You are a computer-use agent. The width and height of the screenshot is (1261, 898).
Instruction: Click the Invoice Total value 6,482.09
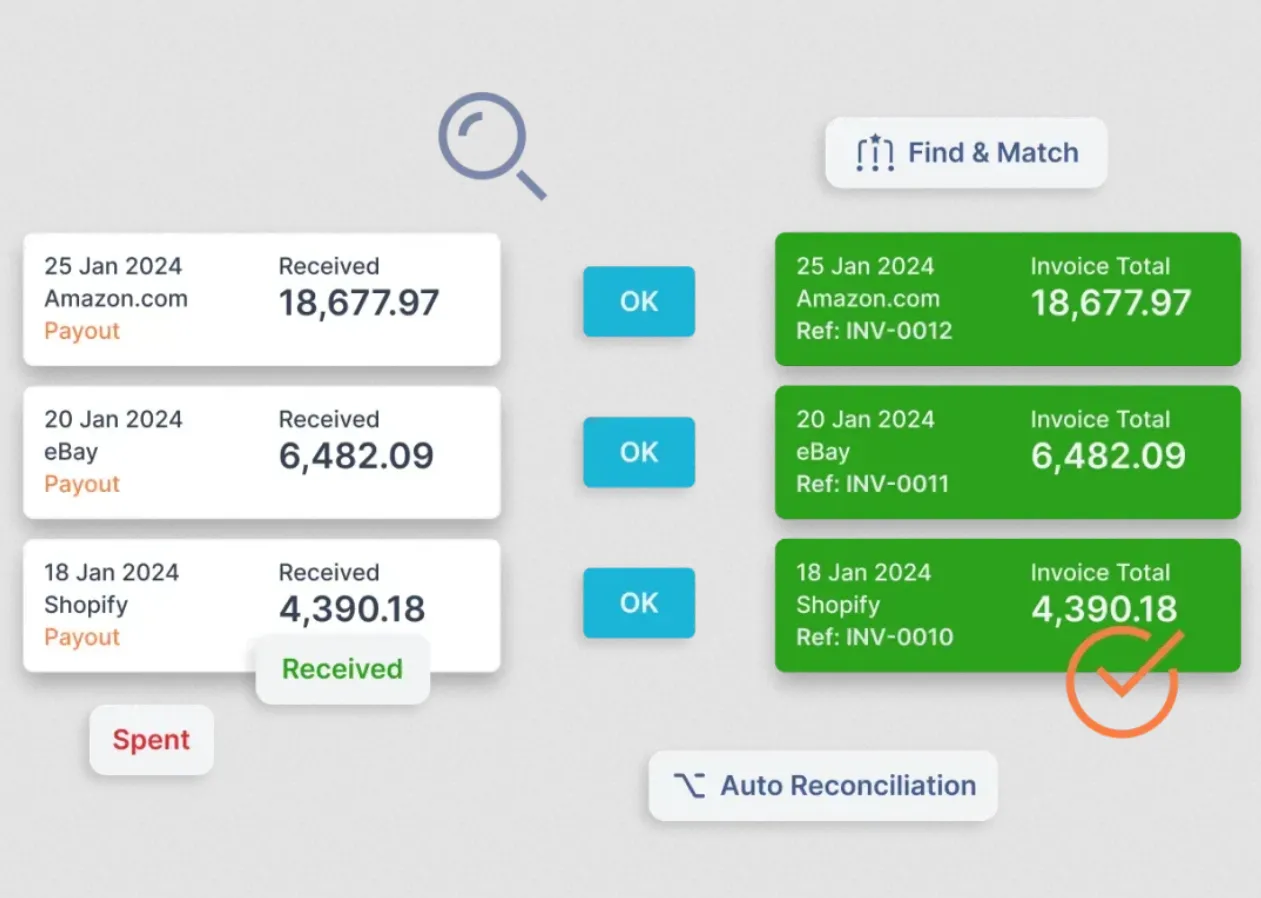1108,456
